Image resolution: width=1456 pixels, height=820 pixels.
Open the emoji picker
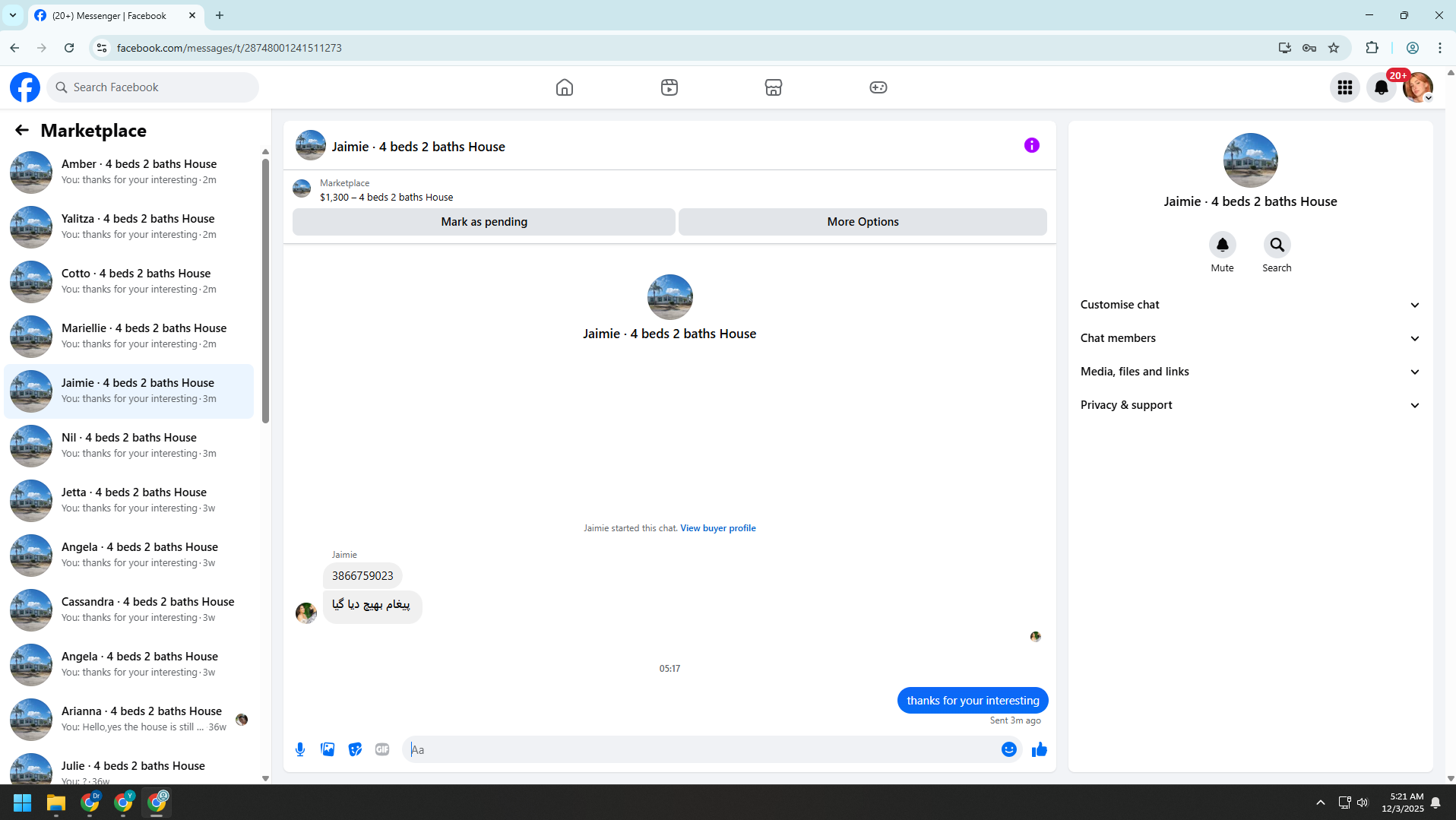tap(1008, 750)
